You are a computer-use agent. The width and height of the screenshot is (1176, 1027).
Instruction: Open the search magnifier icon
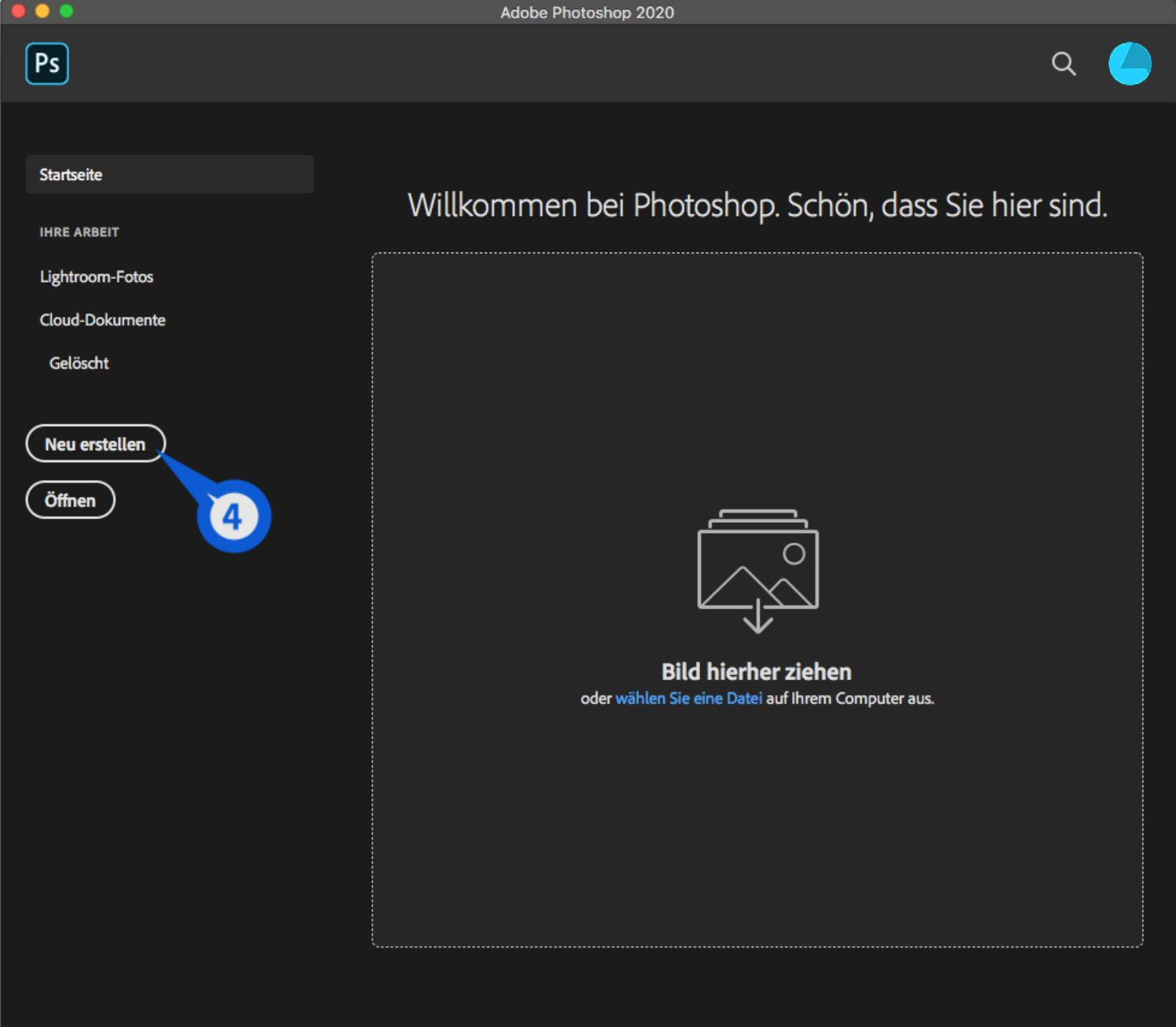point(1064,63)
